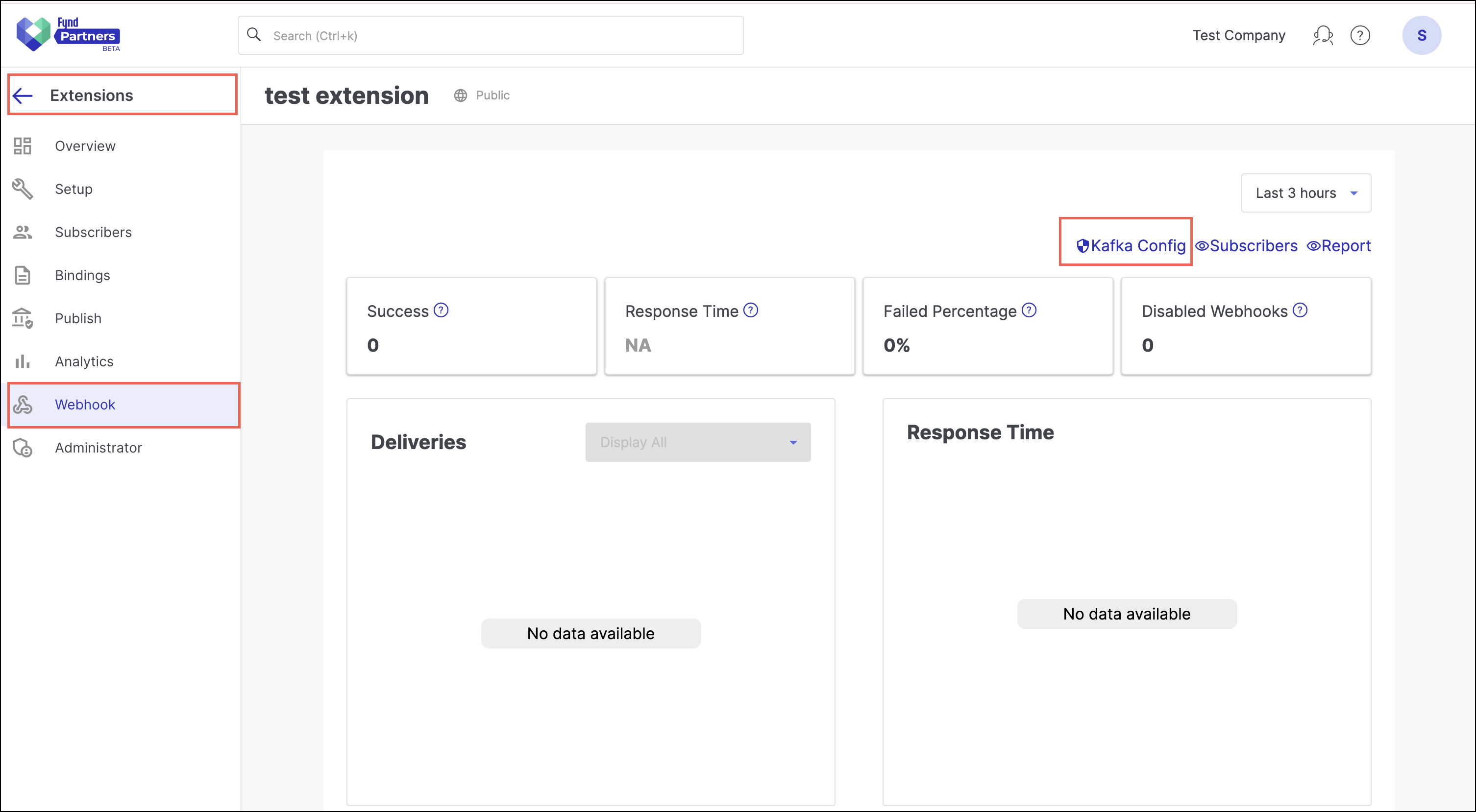Viewport: 1476px width, 812px height.
Task: Click the Deliveries heading
Action: [x=418, y=442]
